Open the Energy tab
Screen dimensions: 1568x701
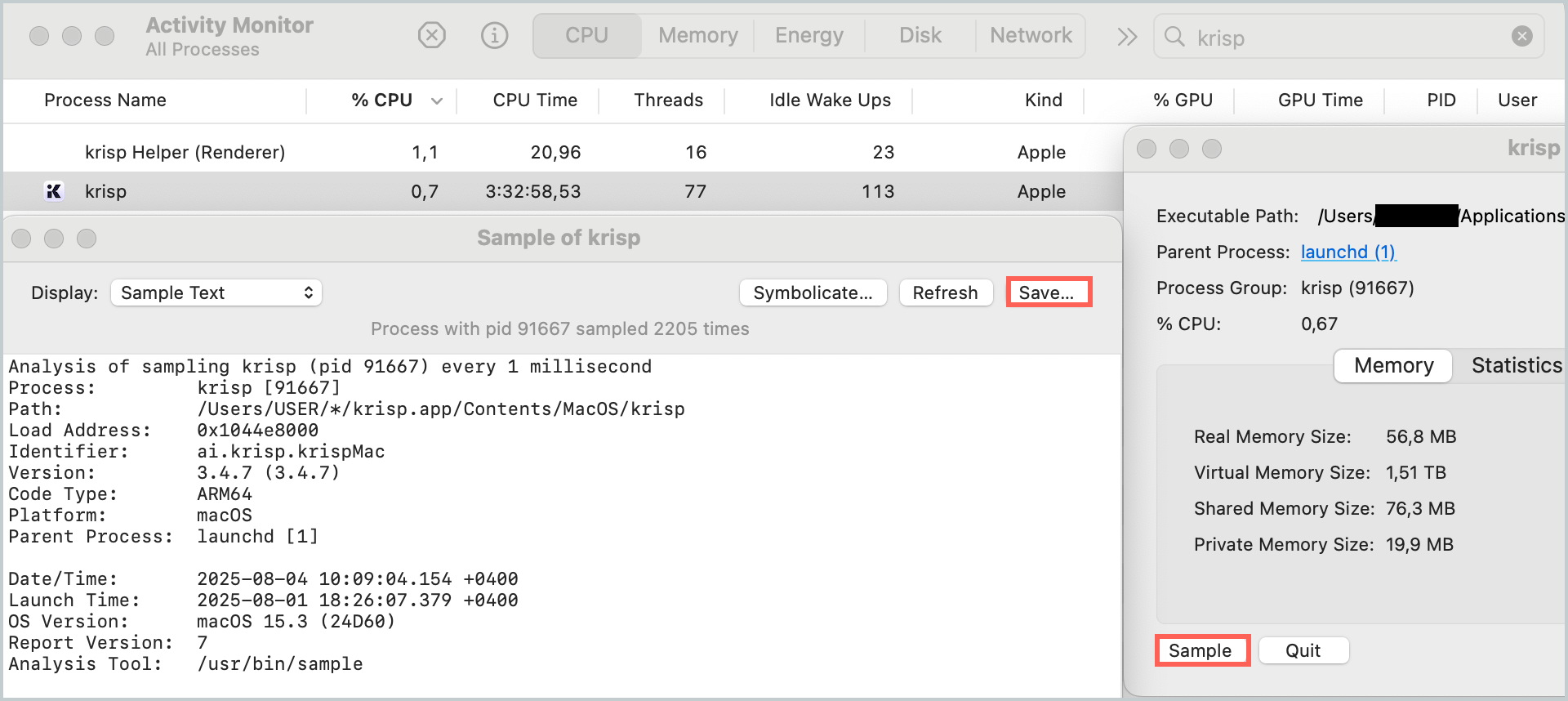(x=808, y=36)
